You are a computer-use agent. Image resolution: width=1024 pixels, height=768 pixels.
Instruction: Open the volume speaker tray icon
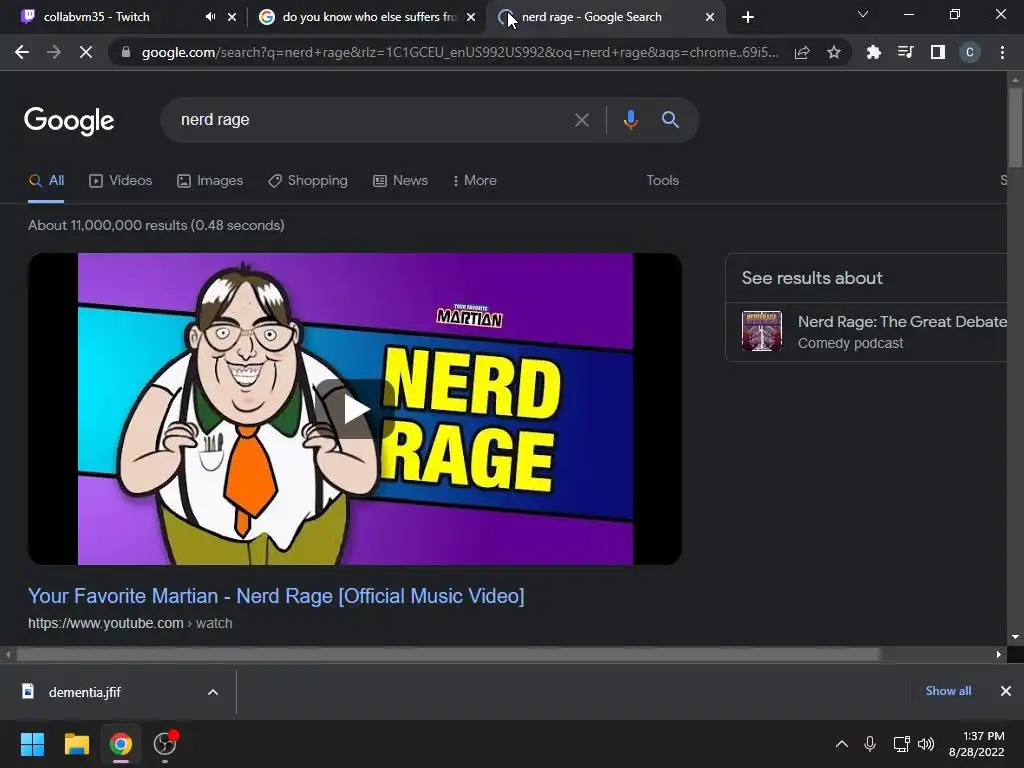[925, 744]
